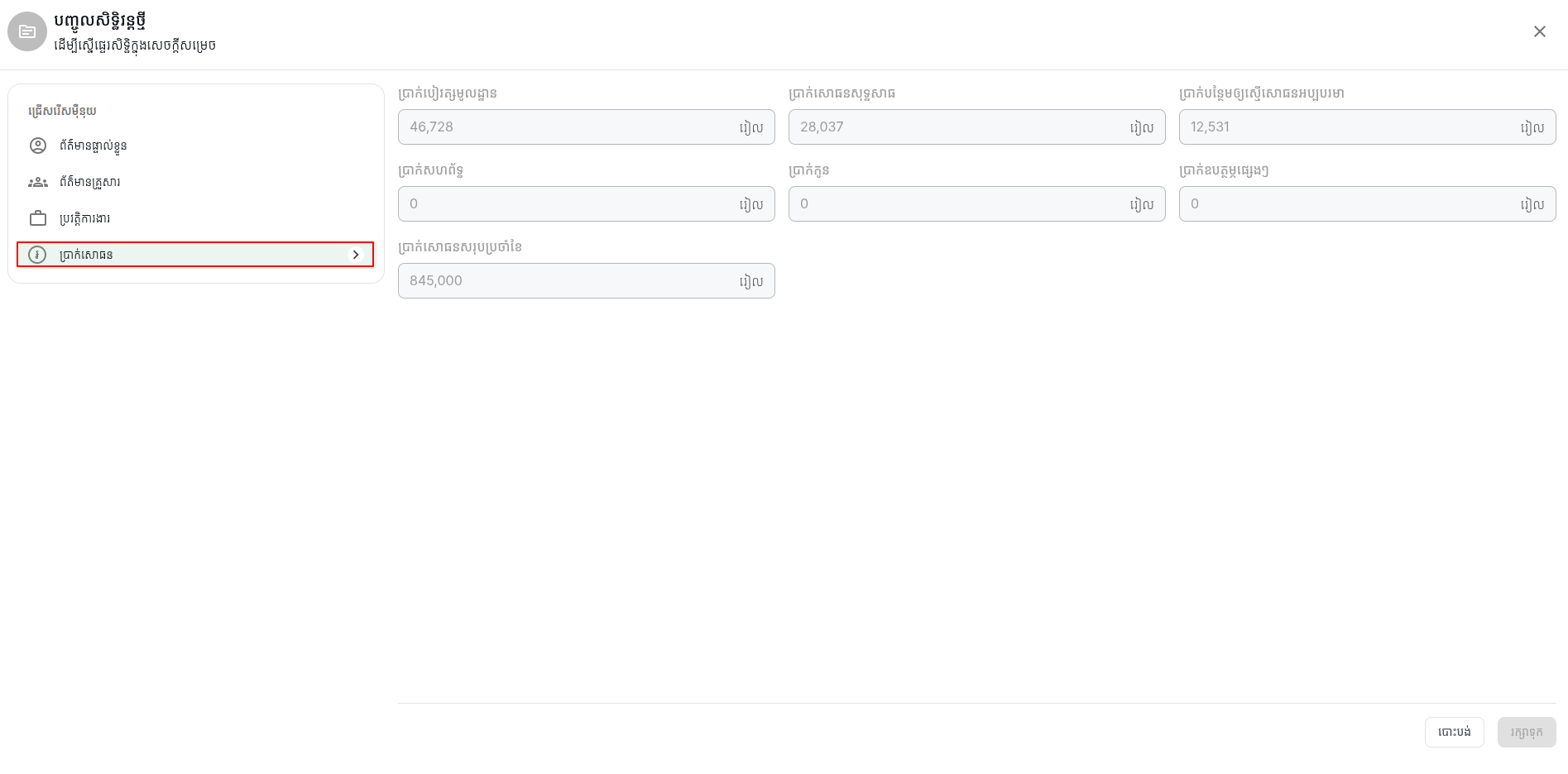Click the ប្រាក់សហព័ទ្ធ input field
The height and width of the screenshot is (774, 1568).
click(x=586, y=203)
